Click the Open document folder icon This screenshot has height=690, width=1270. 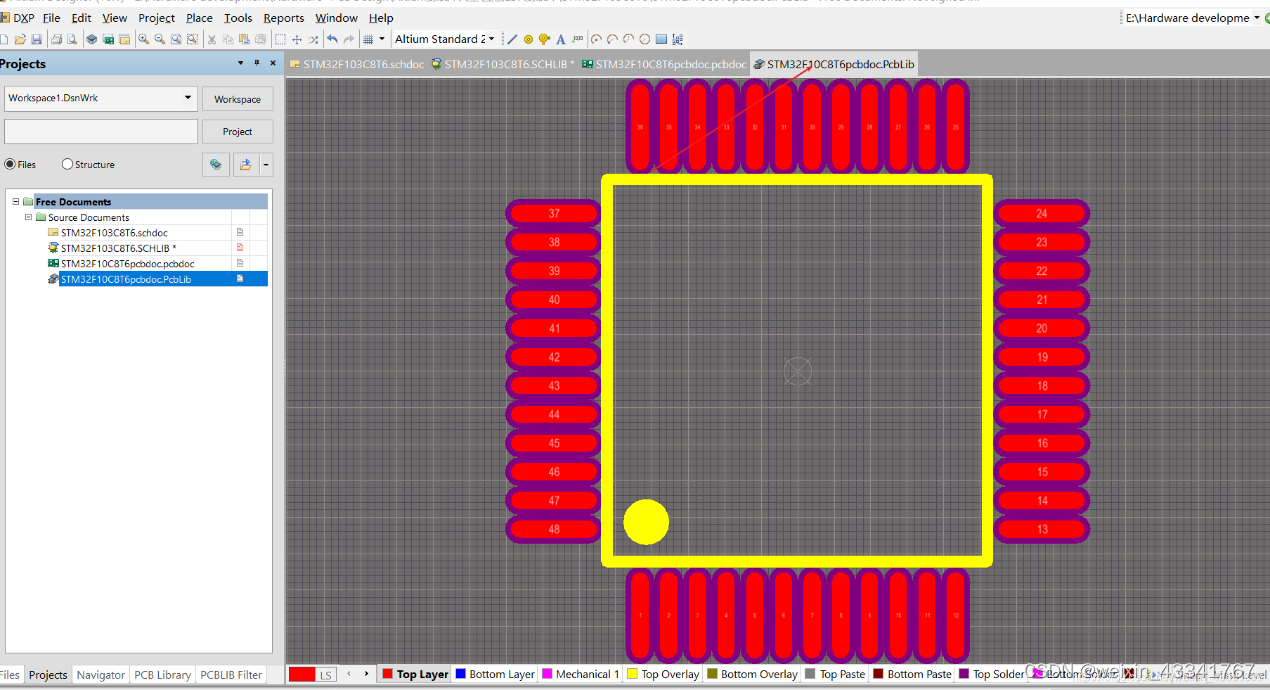click(20, 39)
